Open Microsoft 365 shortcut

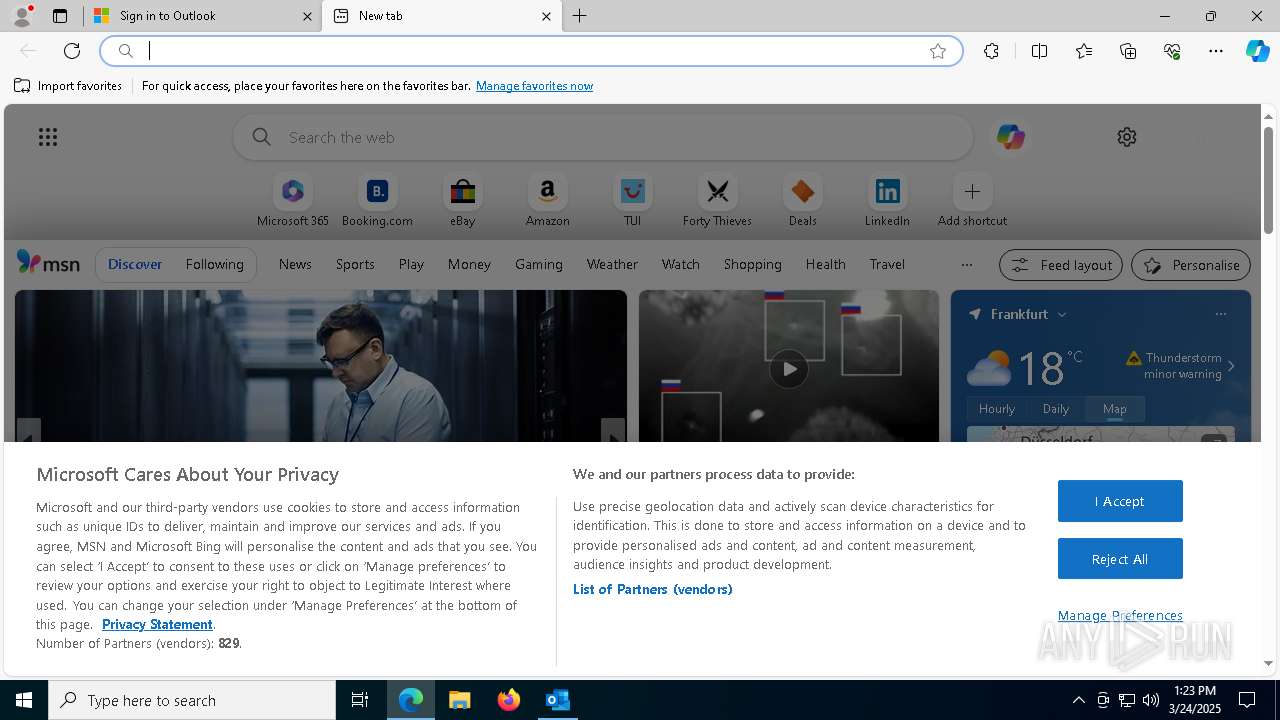click(292, 201)
